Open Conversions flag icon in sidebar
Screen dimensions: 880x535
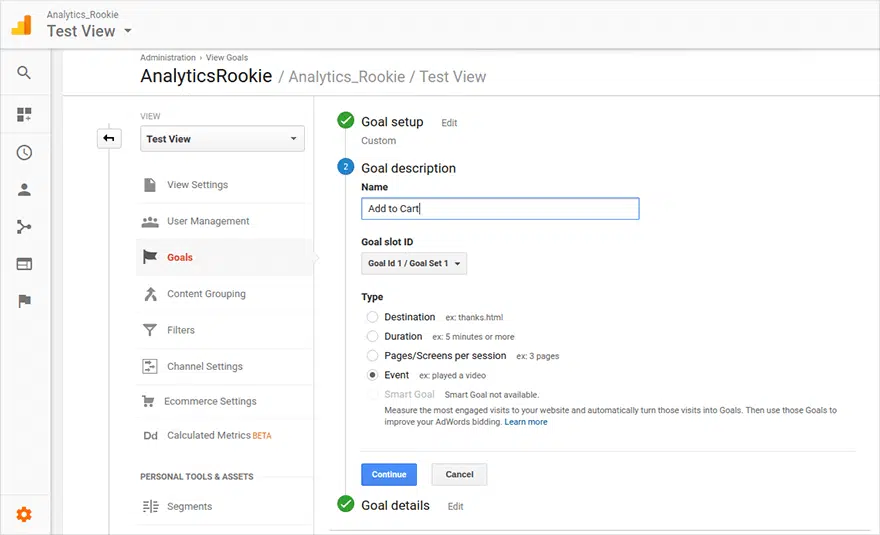pyautogui.click(x=24, y=301)
